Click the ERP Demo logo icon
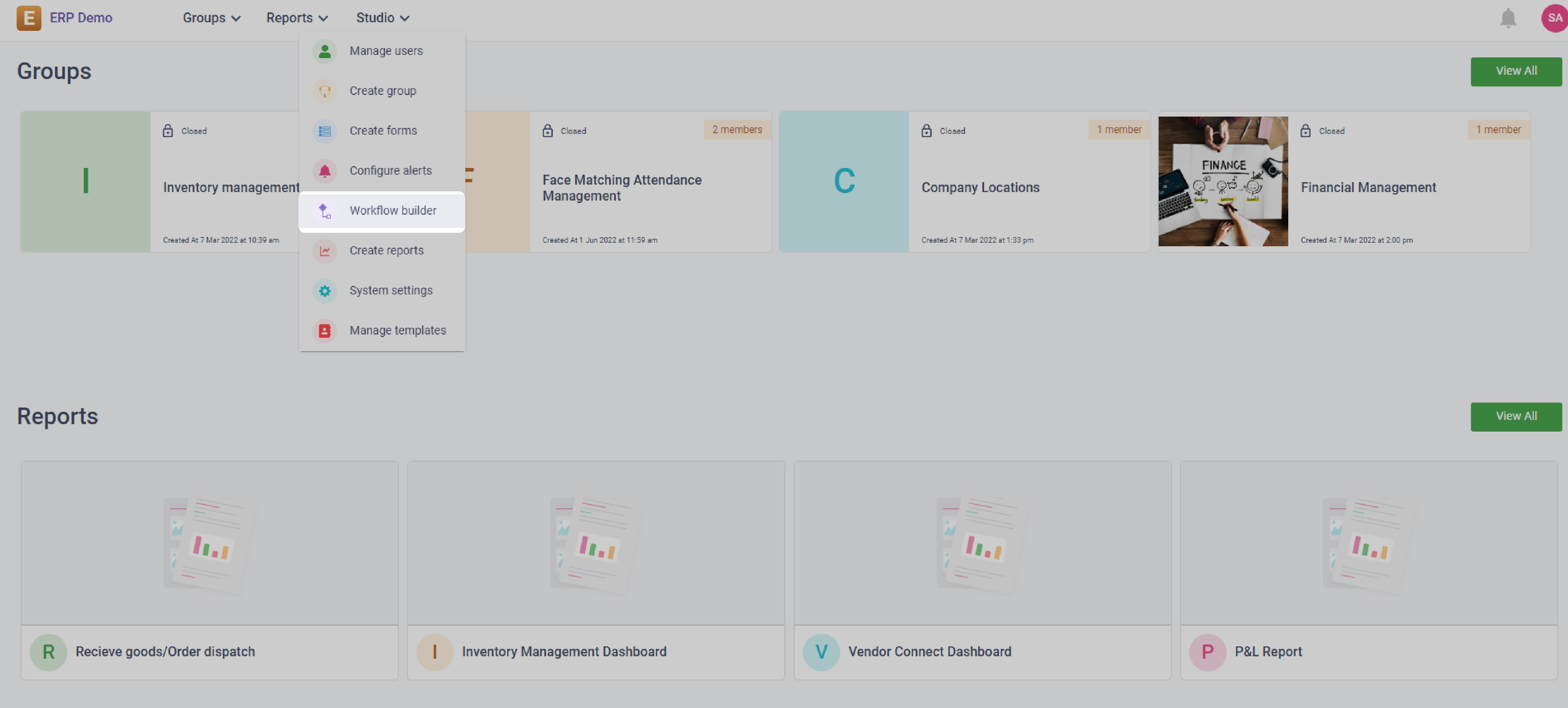The height and width of the screenshot is (708, 1568). (x=29, y=18)
